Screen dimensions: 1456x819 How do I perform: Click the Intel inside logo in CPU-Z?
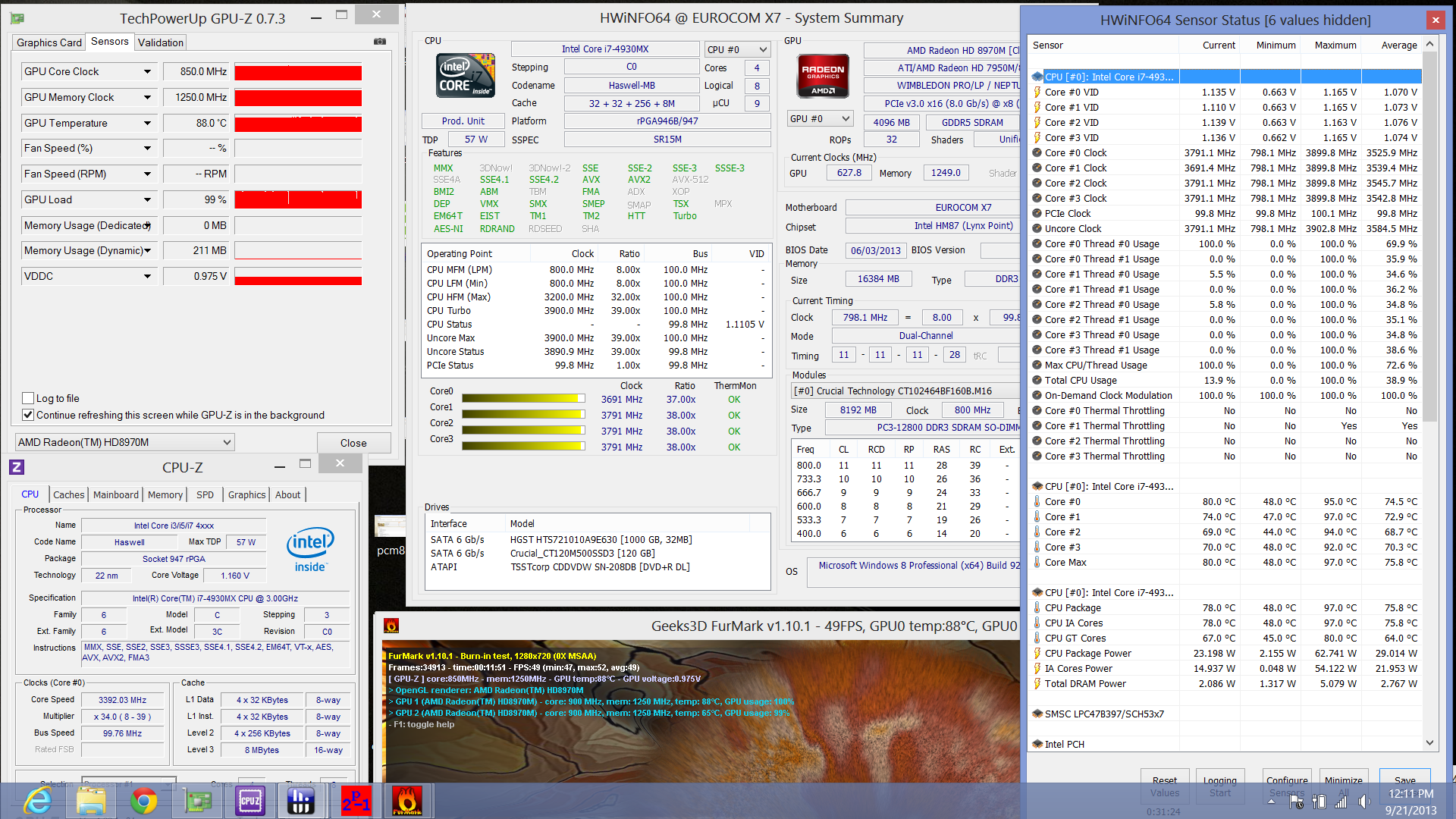pyautogui.click(x=310, y=549)
